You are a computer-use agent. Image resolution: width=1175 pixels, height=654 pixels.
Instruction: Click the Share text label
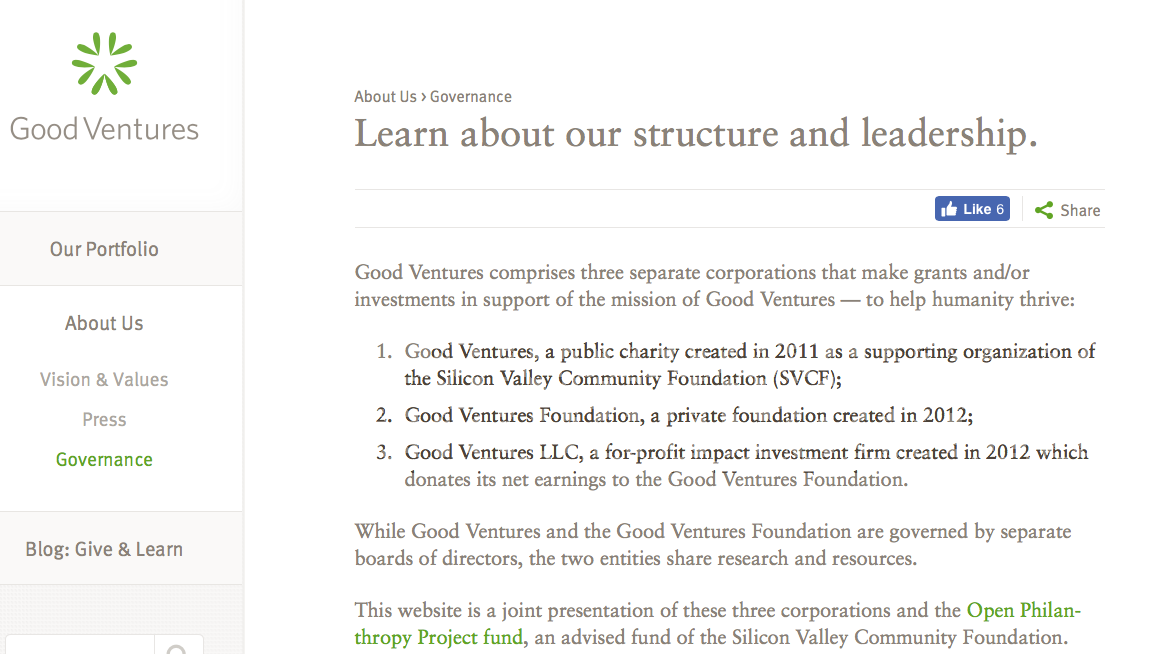coord(1080,210)
